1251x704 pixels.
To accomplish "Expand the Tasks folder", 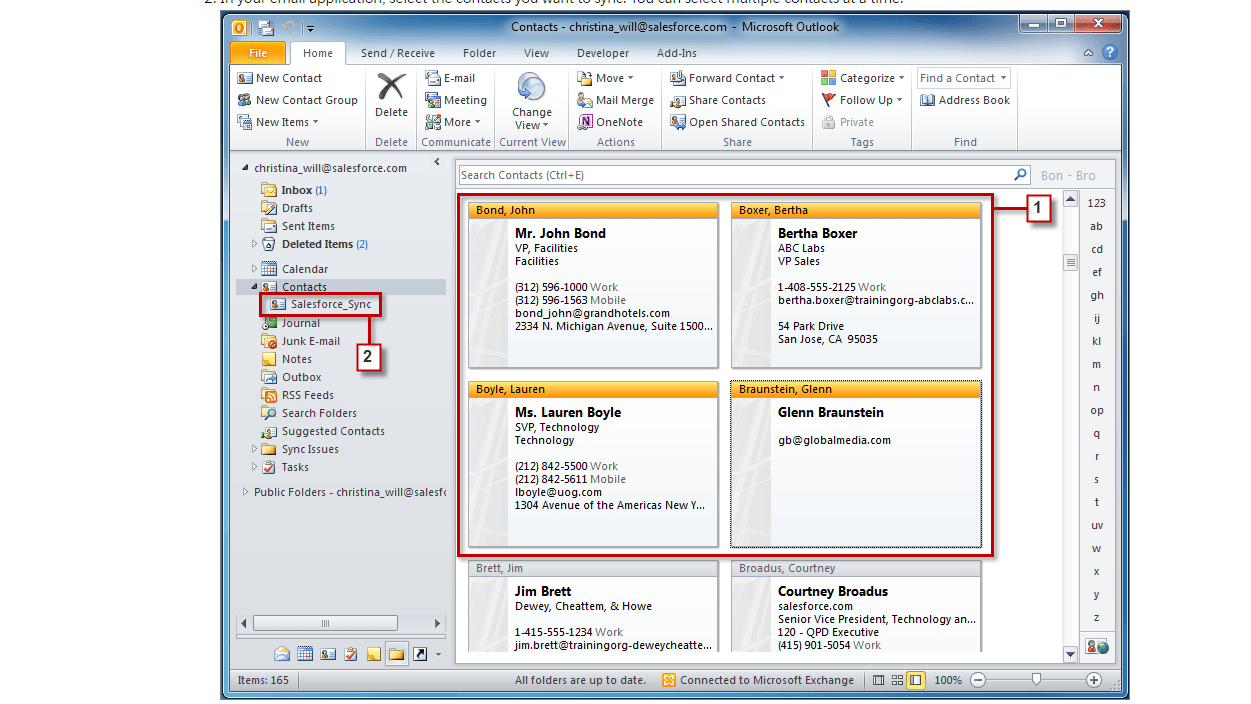I will [x=254, y=467].
